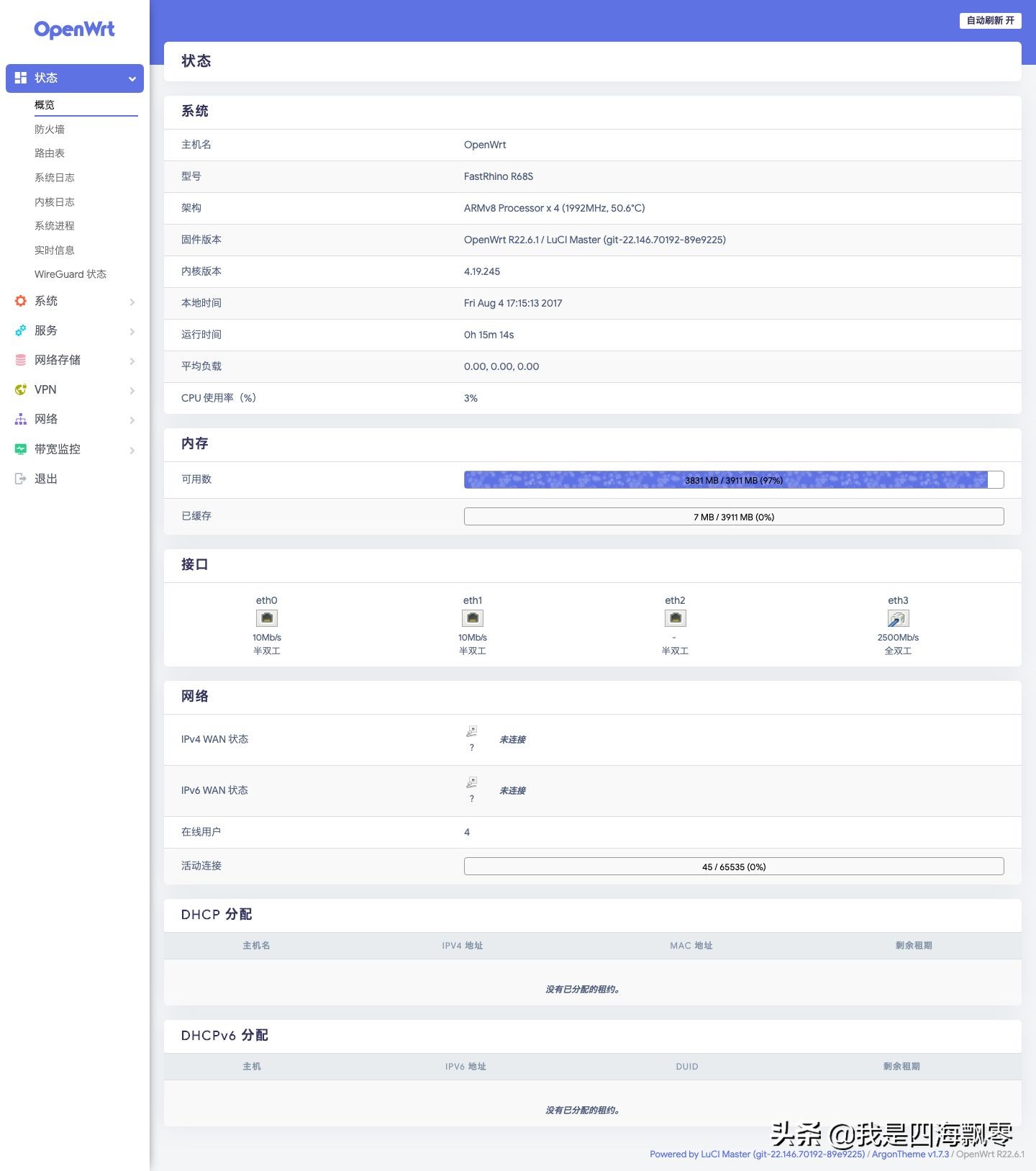1036x1171 pixels.
Task: Click the DHCPv6 IPV6 地址 column header
Action: tap(465, 1067)
